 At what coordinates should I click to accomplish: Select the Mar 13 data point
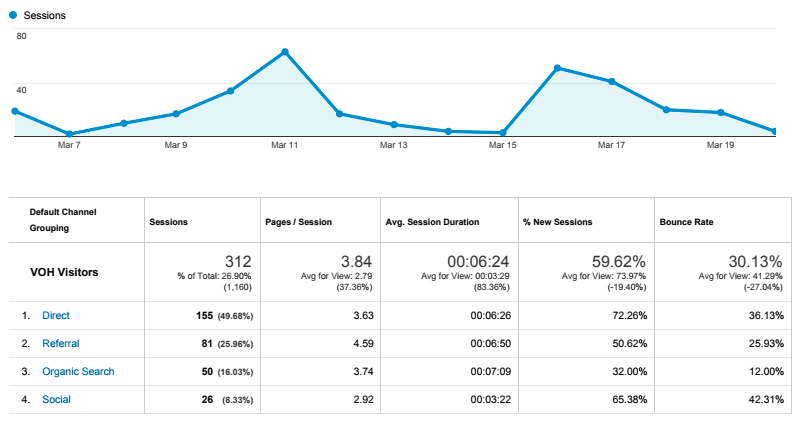(x=394, y=124)
